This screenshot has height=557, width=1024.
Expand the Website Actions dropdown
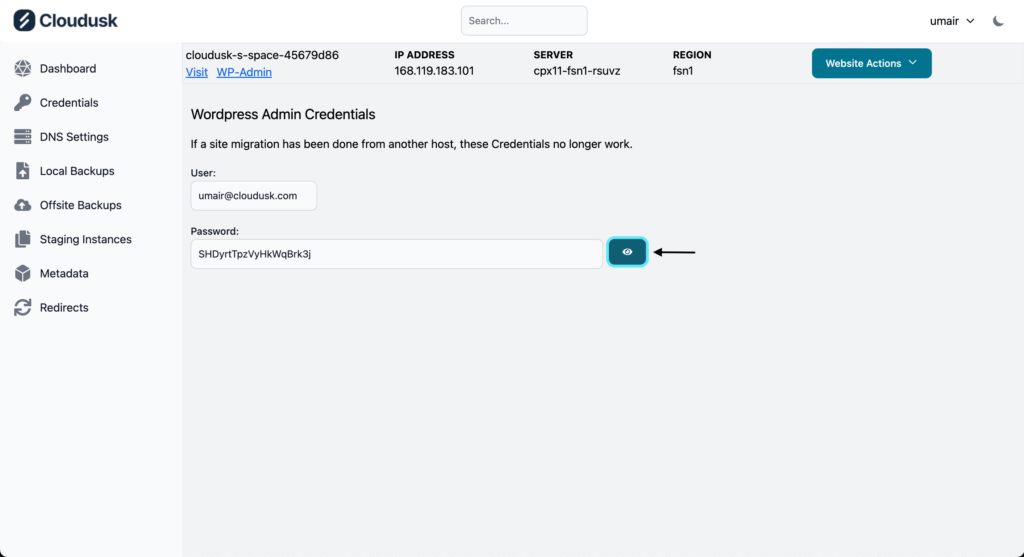[x=871, y=63]
